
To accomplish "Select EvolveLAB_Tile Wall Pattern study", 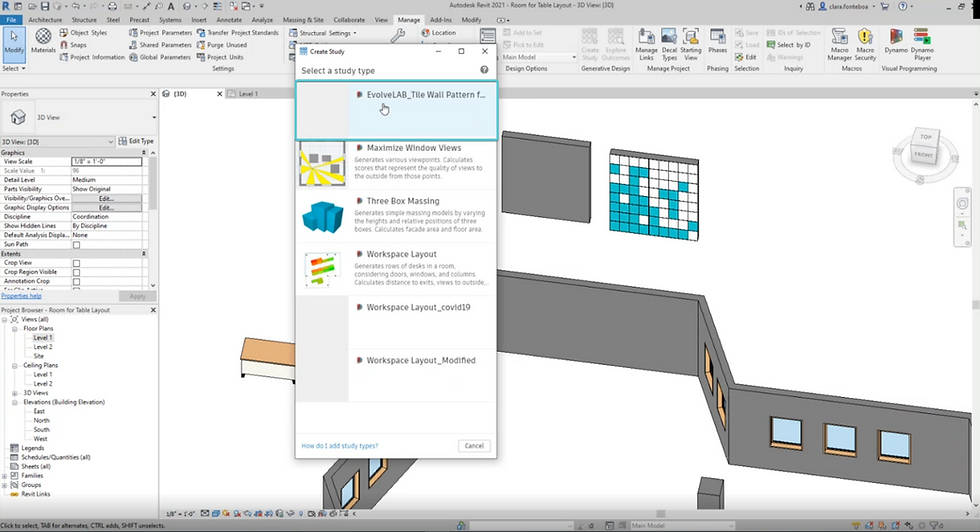I will tap(396, 111).
